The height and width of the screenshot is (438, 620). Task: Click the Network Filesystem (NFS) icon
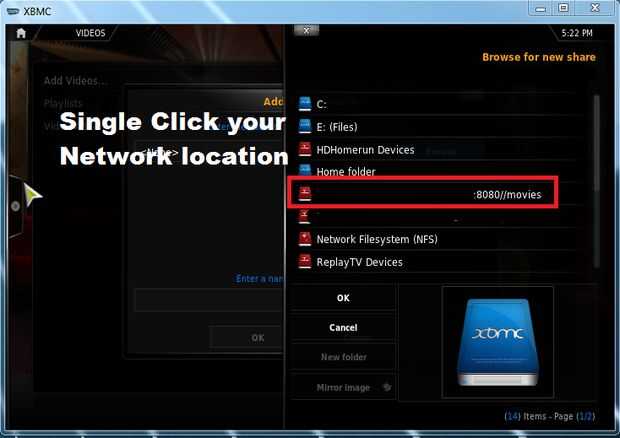click(305, 239)
